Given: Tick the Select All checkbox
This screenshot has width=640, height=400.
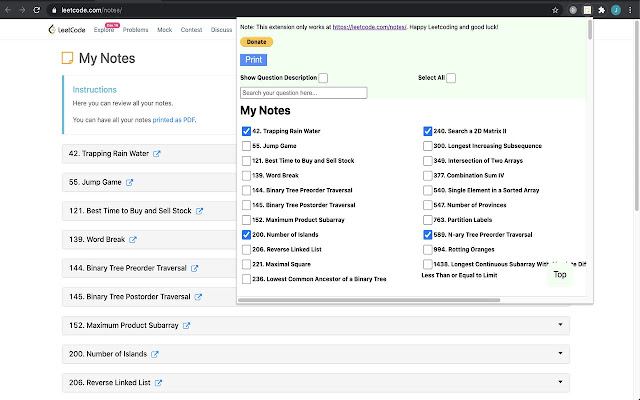Looking at the screenshot, I should click(x=451, y=78).
